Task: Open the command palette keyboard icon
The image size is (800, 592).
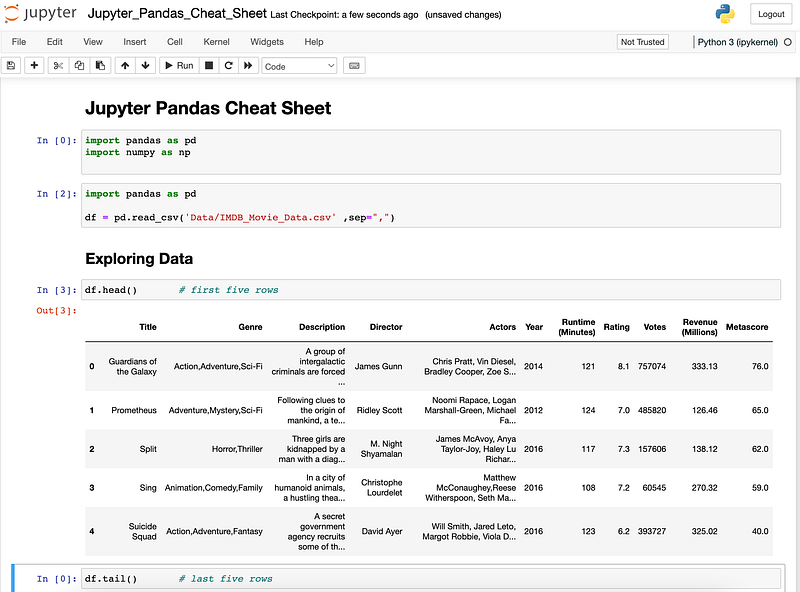Action: (354, 66)
